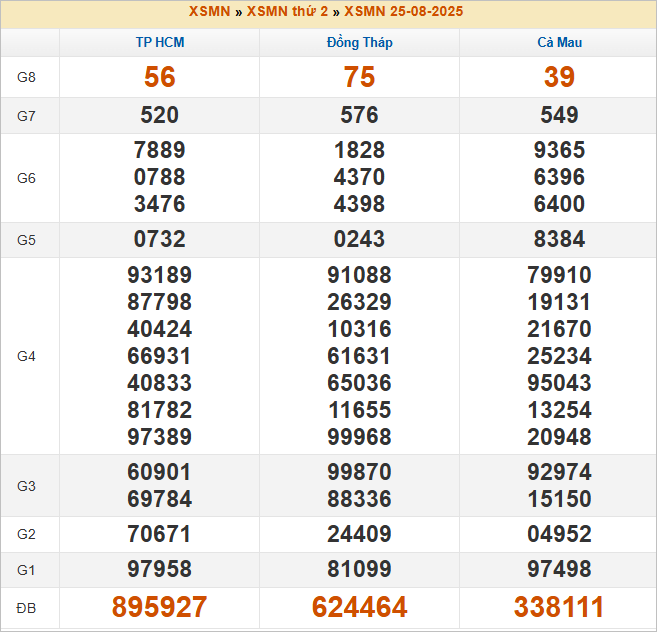Click the G4 number 93189
The height and width of the screenshot is (632, 657).
coord(160,275)
